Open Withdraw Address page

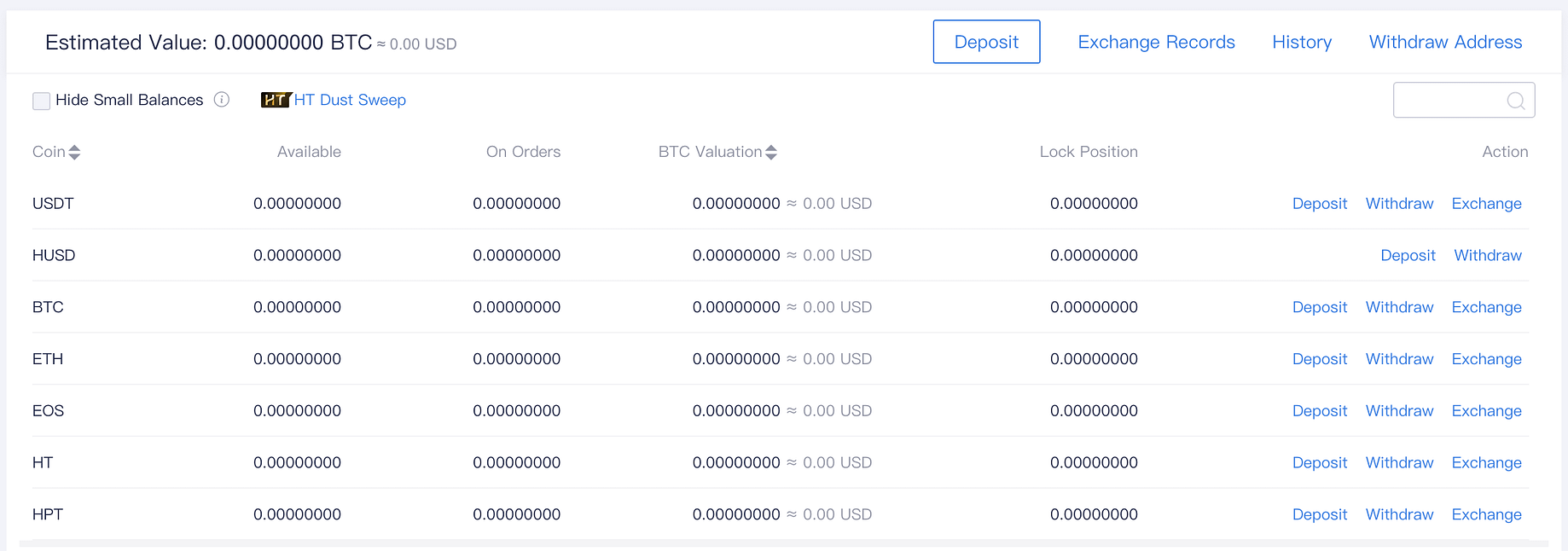(1445, 42)
